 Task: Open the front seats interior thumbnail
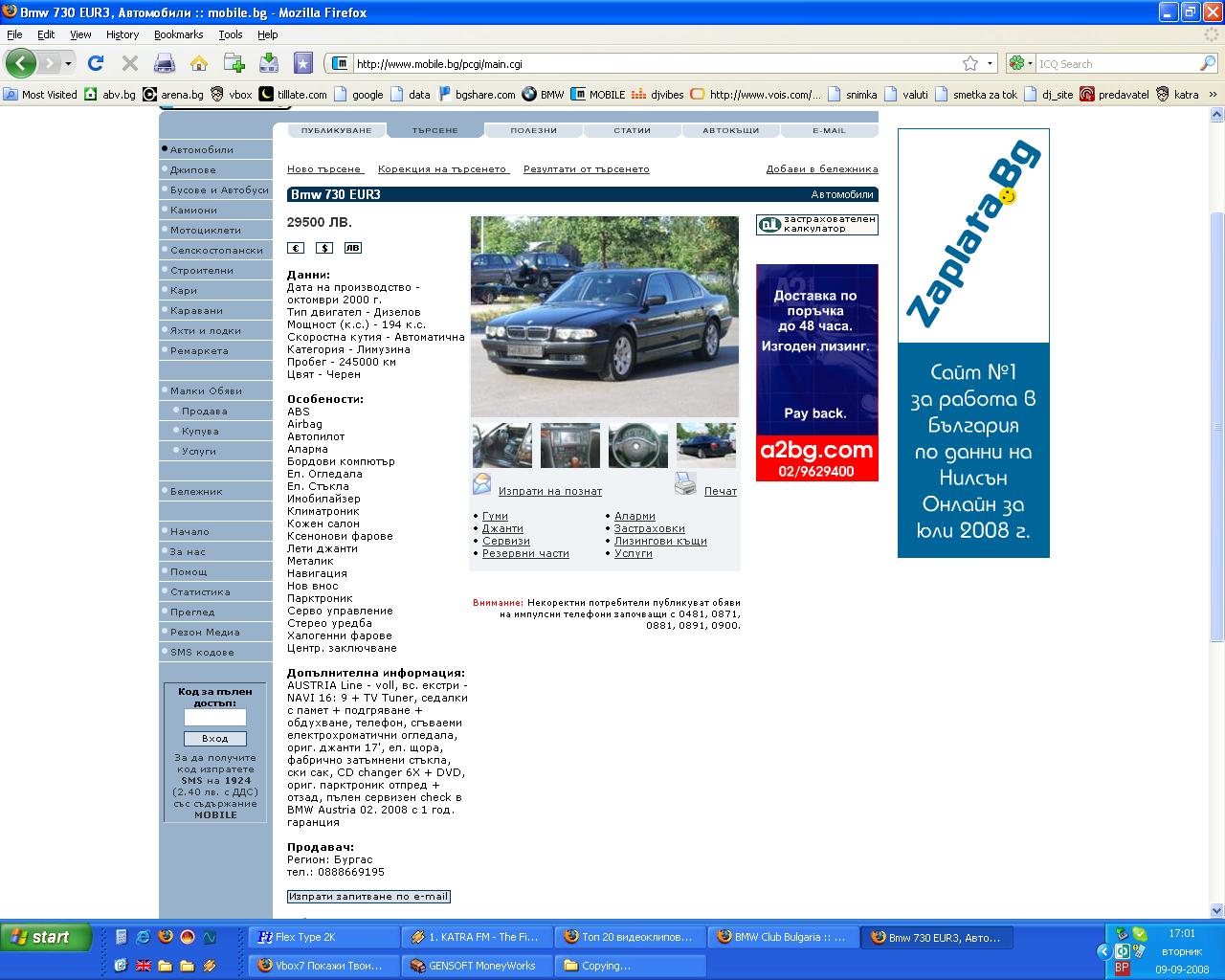coord(502,445)
